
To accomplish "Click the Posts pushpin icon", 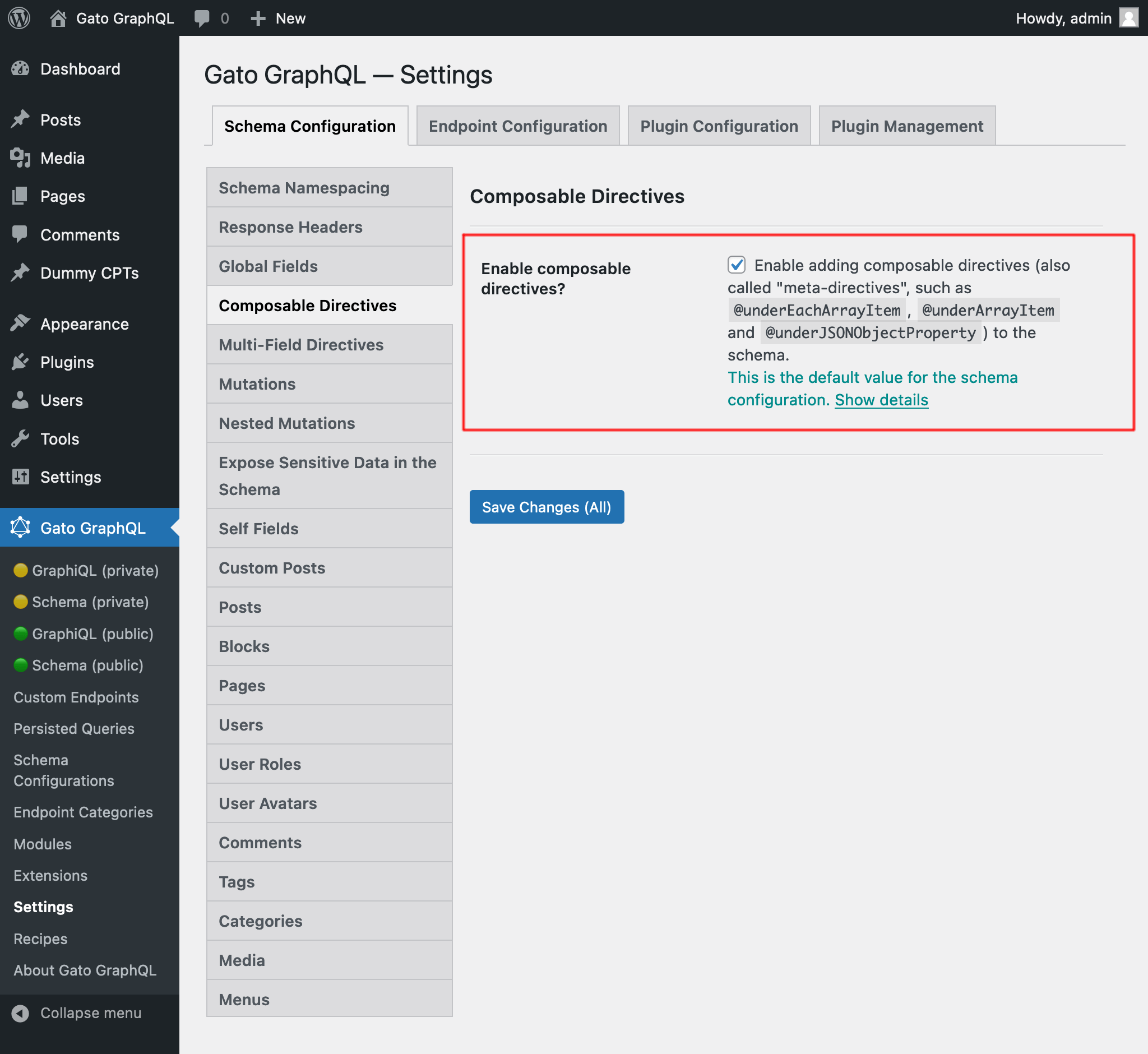I will [21, 120].
